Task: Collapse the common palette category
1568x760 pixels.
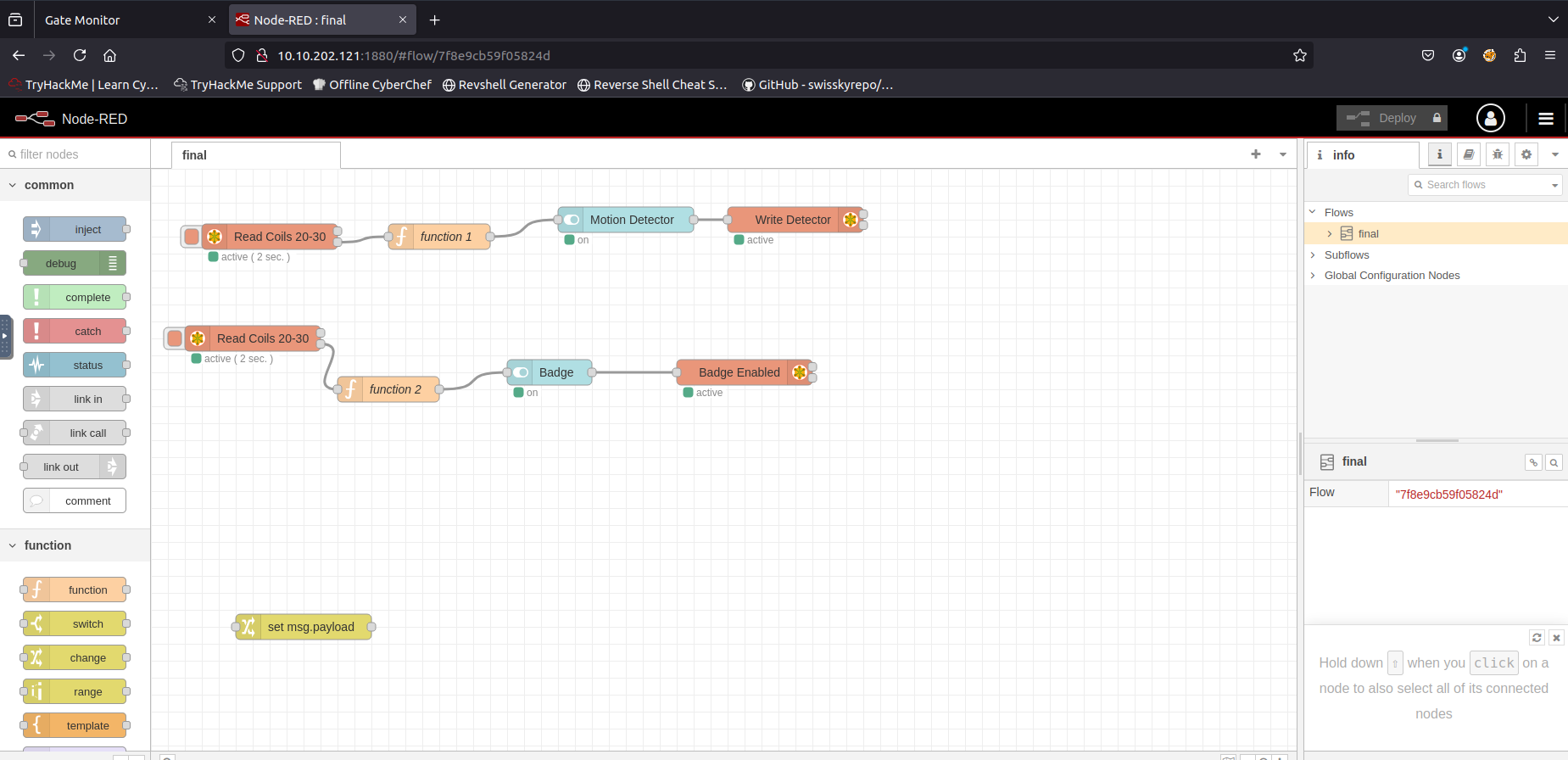Action: pos(13,185)
